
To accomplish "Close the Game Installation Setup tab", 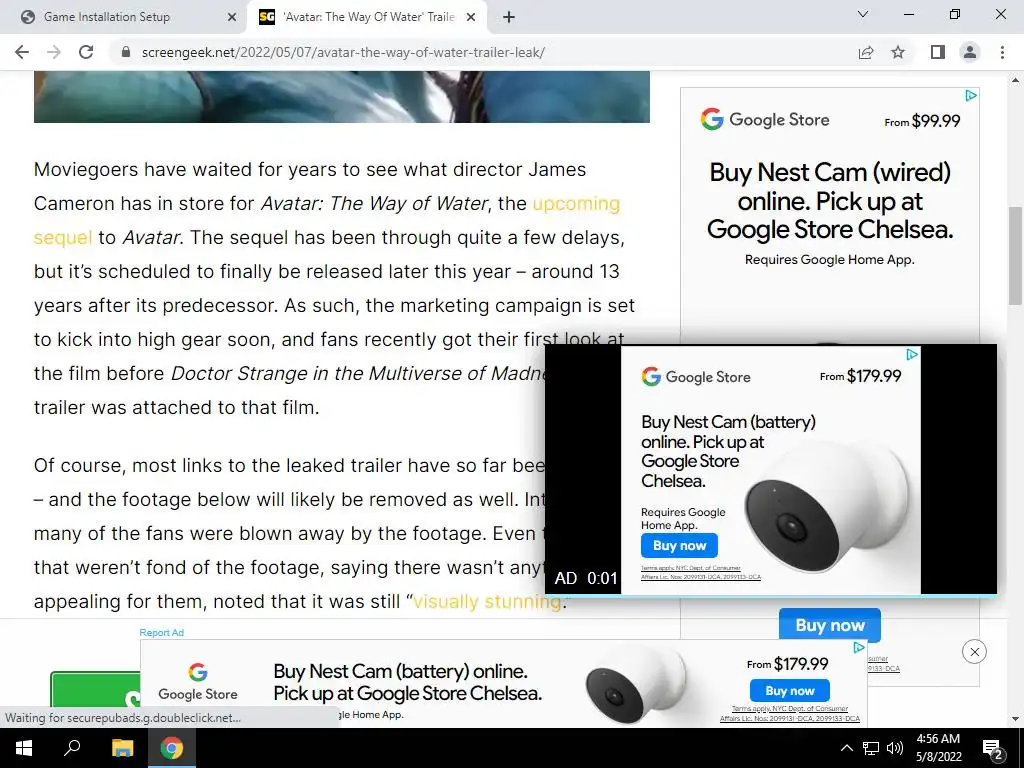I will pyautogui.click(x=232, y=17).
